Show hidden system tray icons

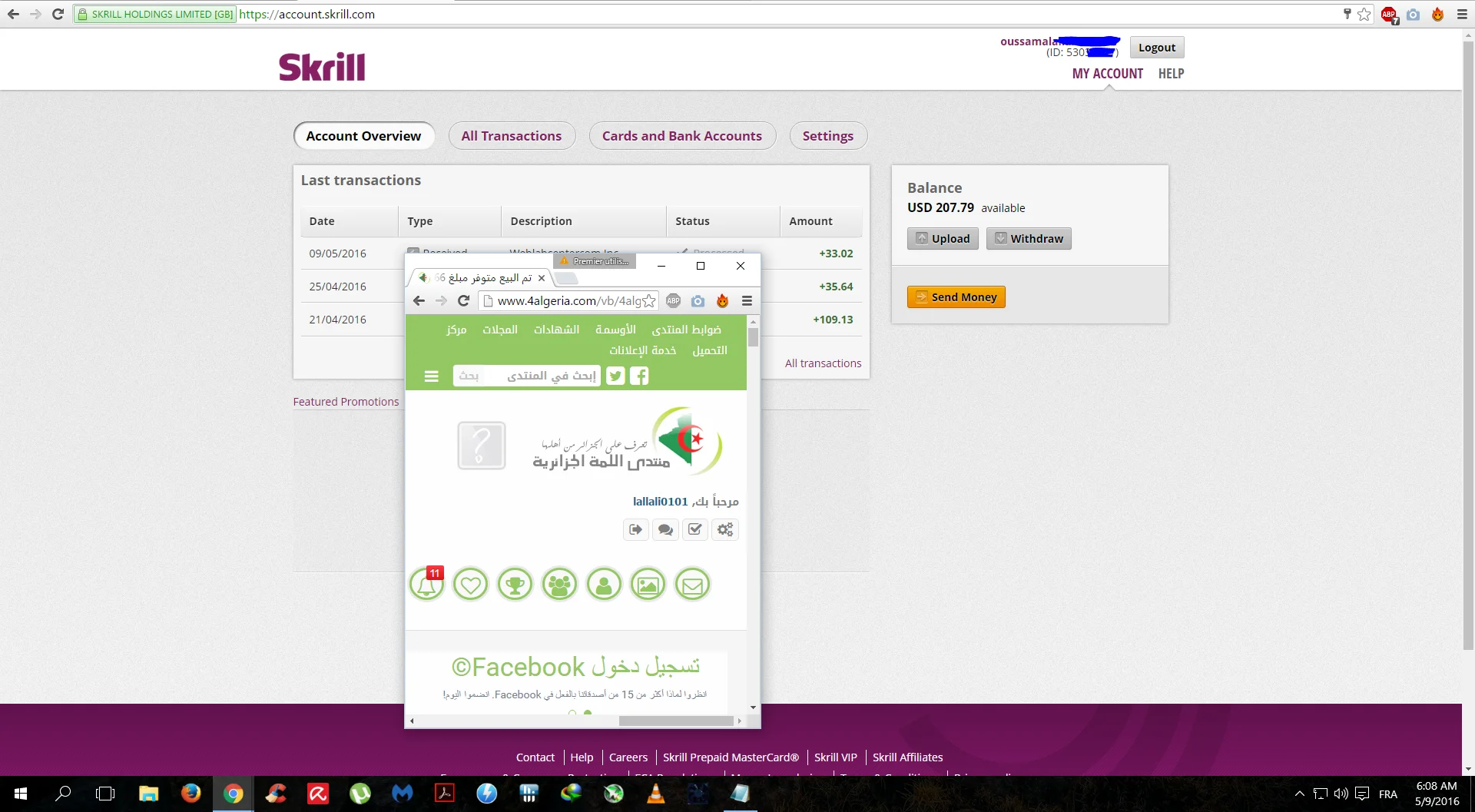coord(1299,794)
